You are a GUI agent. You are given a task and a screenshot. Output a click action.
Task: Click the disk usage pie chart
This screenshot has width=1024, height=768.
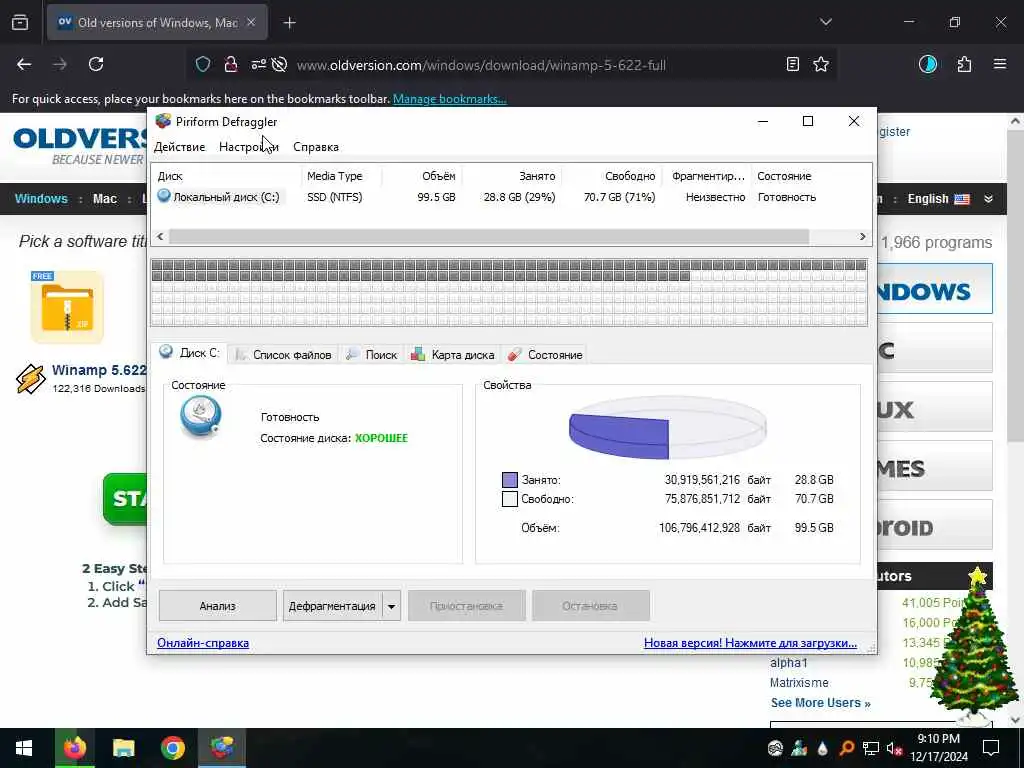(x=667, y=428)
